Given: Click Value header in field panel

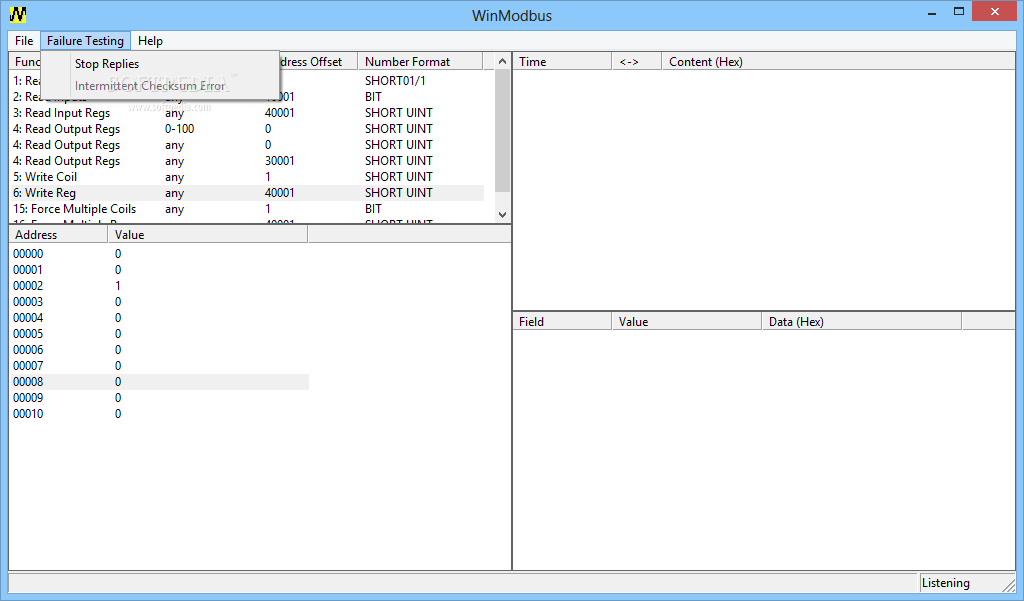Looking at the screenshot, I should click(686, 321).
